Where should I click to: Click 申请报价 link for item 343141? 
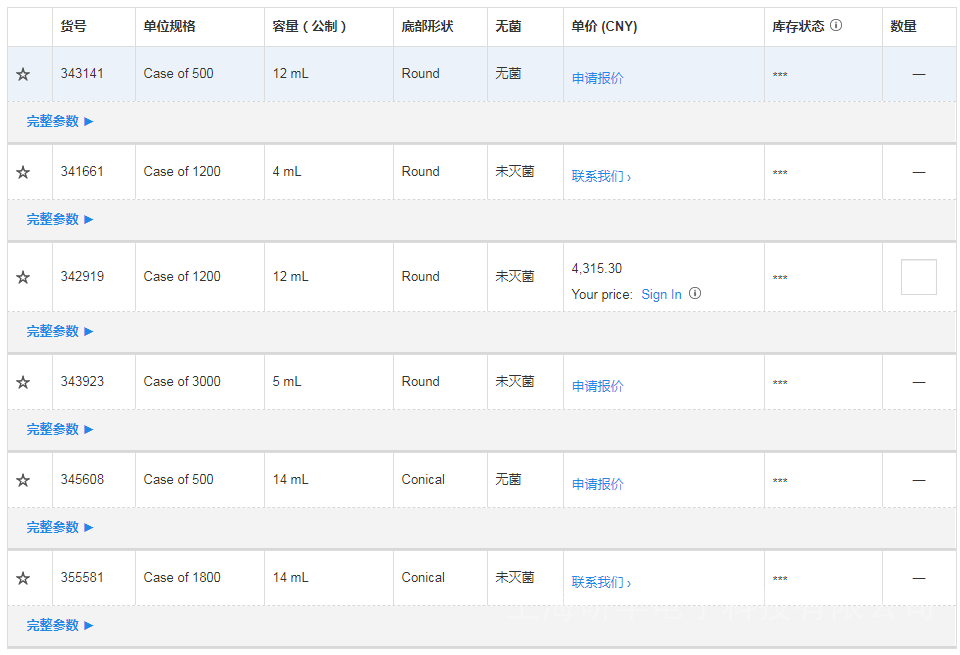coord(597,78)
